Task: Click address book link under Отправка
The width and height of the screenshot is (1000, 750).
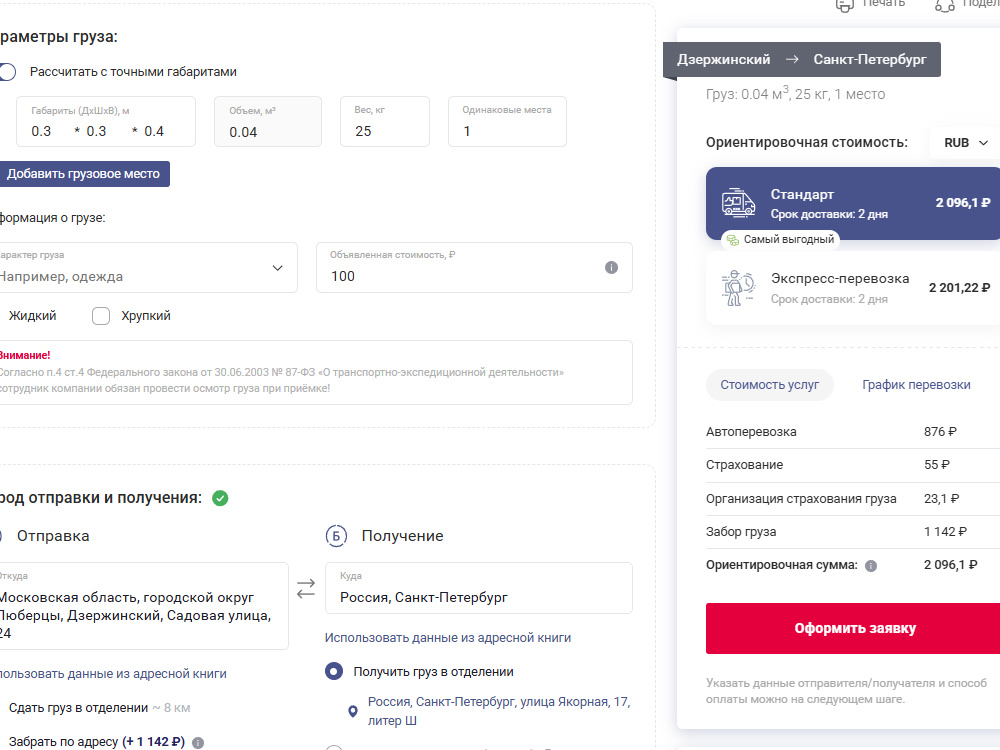Action: click(x=113, y=674)
